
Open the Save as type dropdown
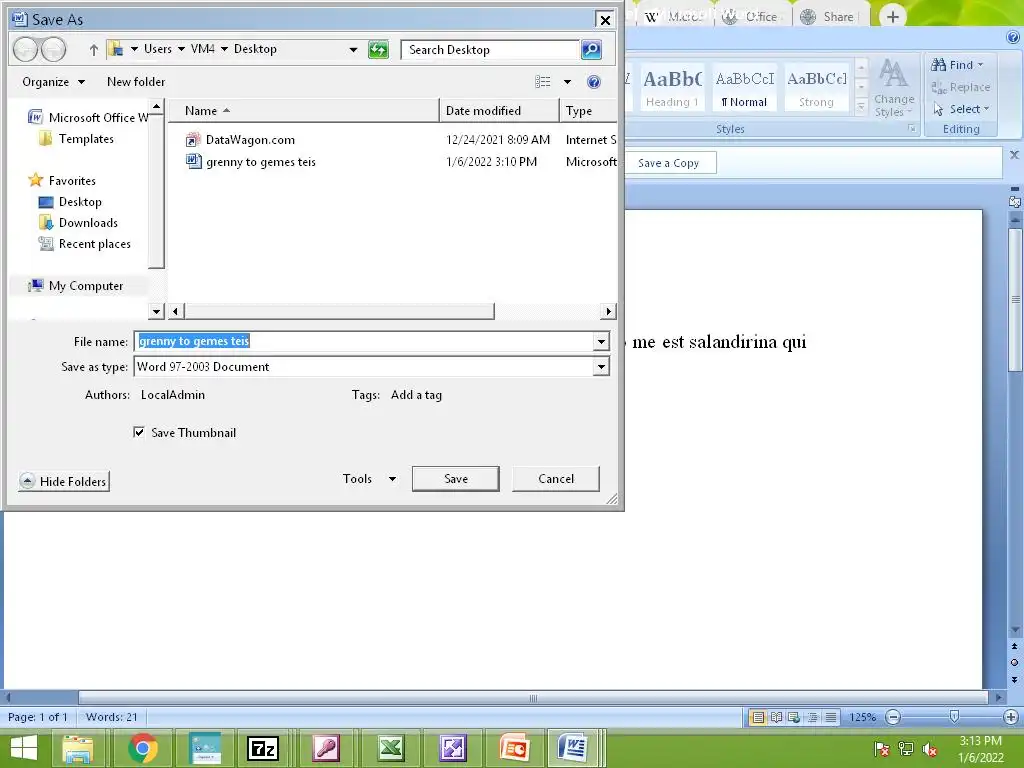tap(601, 367)
